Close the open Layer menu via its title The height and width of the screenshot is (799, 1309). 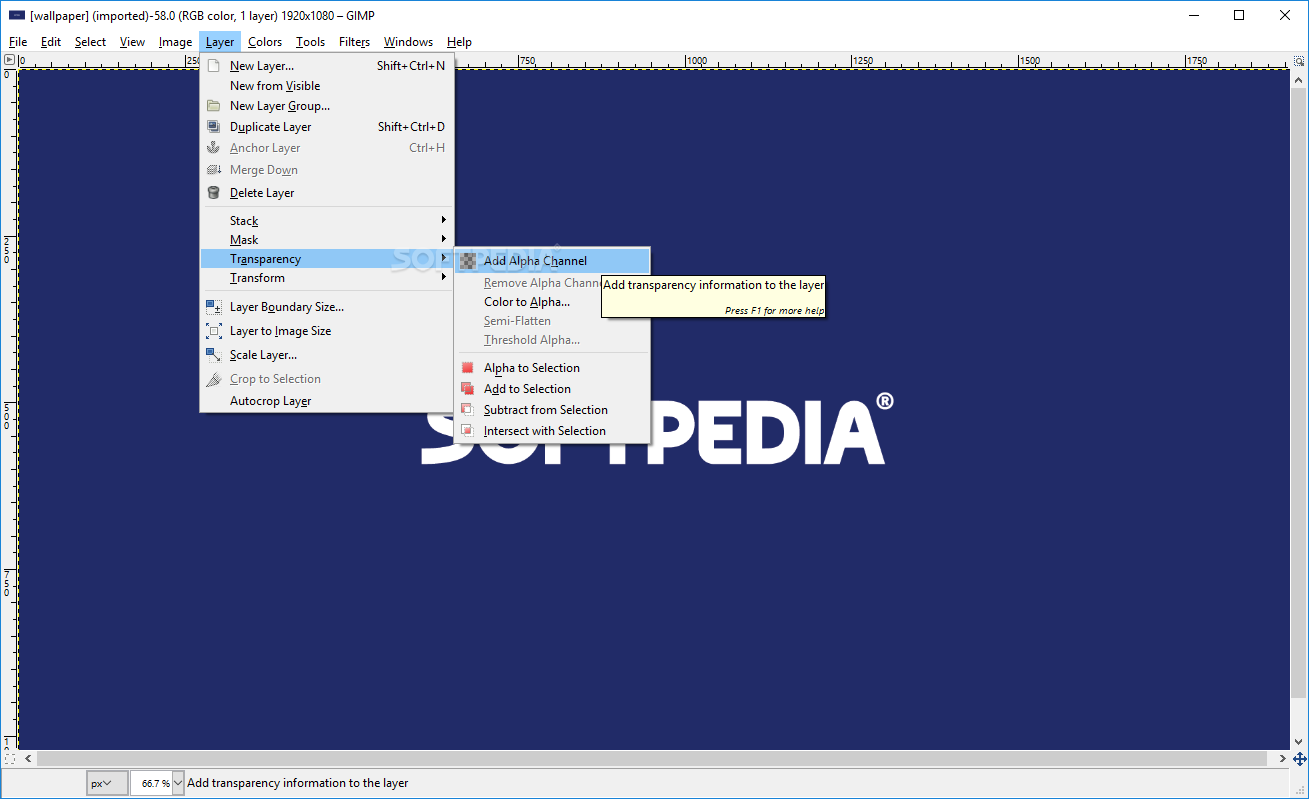(220, 42)
